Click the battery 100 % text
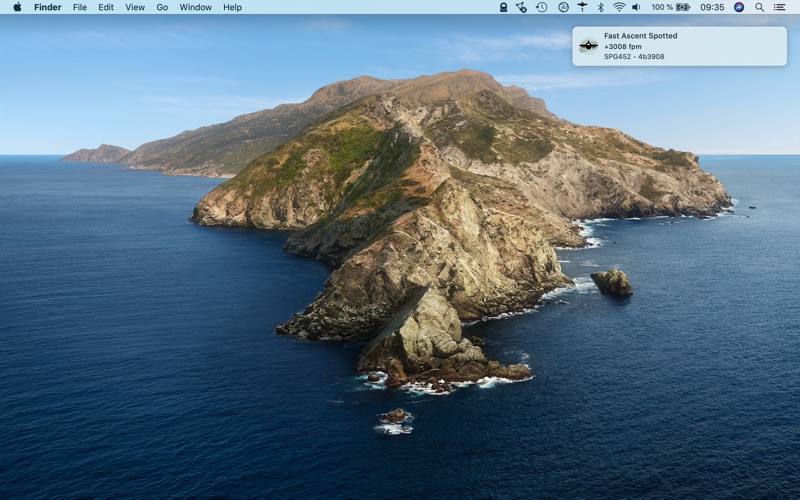800x500 pixels. 662,7
